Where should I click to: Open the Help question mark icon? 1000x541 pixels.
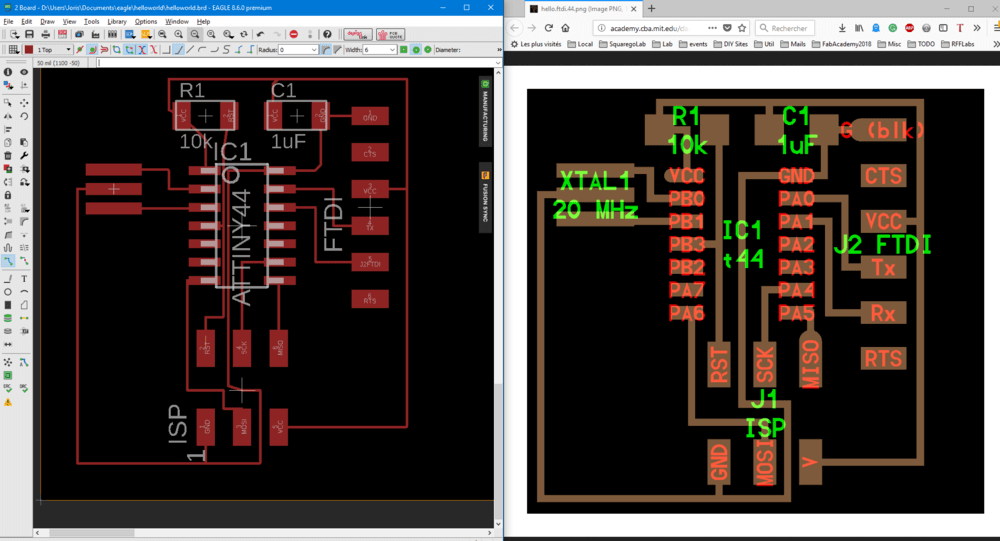(327, 34)
